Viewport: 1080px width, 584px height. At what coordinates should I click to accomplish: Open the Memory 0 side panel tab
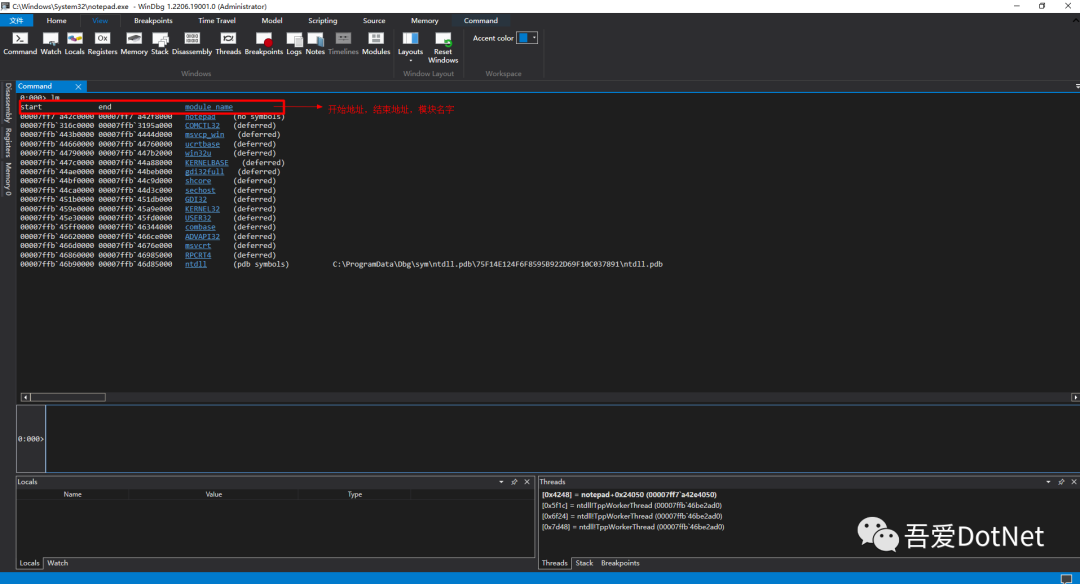coord(8,179)
